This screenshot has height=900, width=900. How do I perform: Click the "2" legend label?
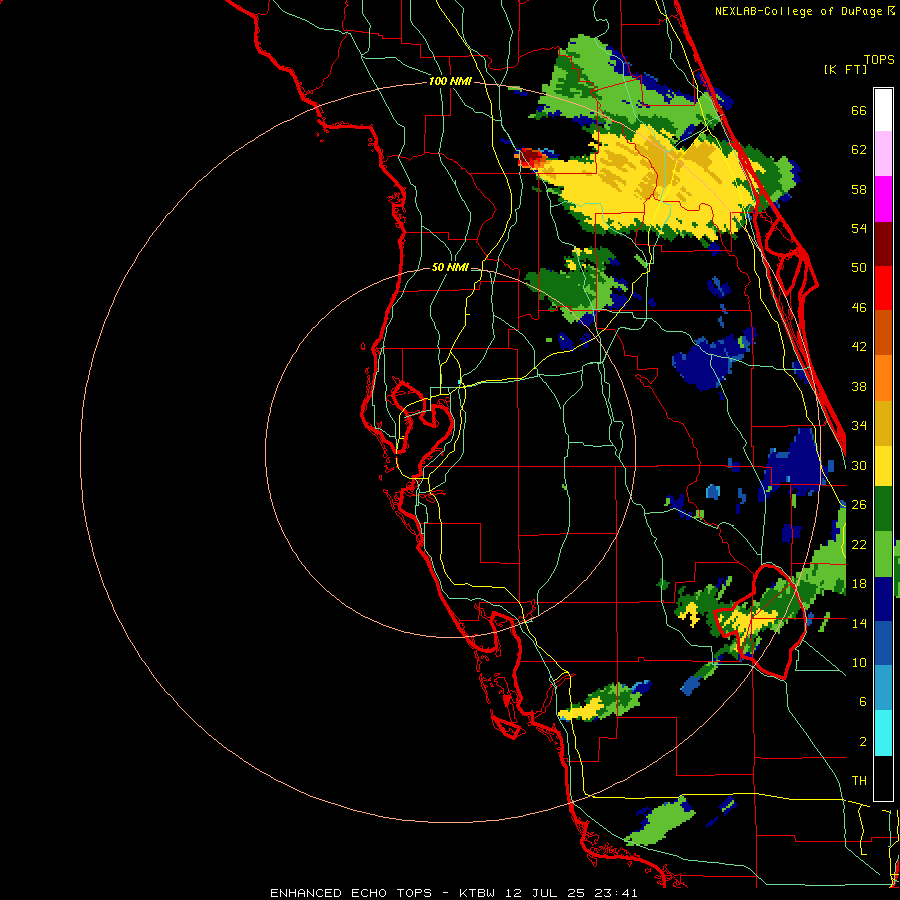(863, 741)
